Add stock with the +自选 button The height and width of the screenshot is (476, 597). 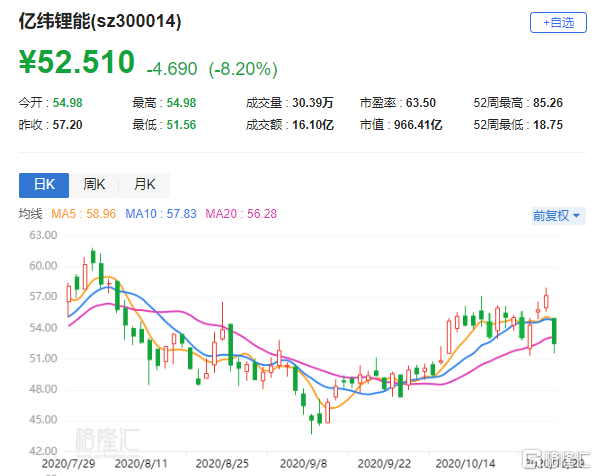[558, 23]
